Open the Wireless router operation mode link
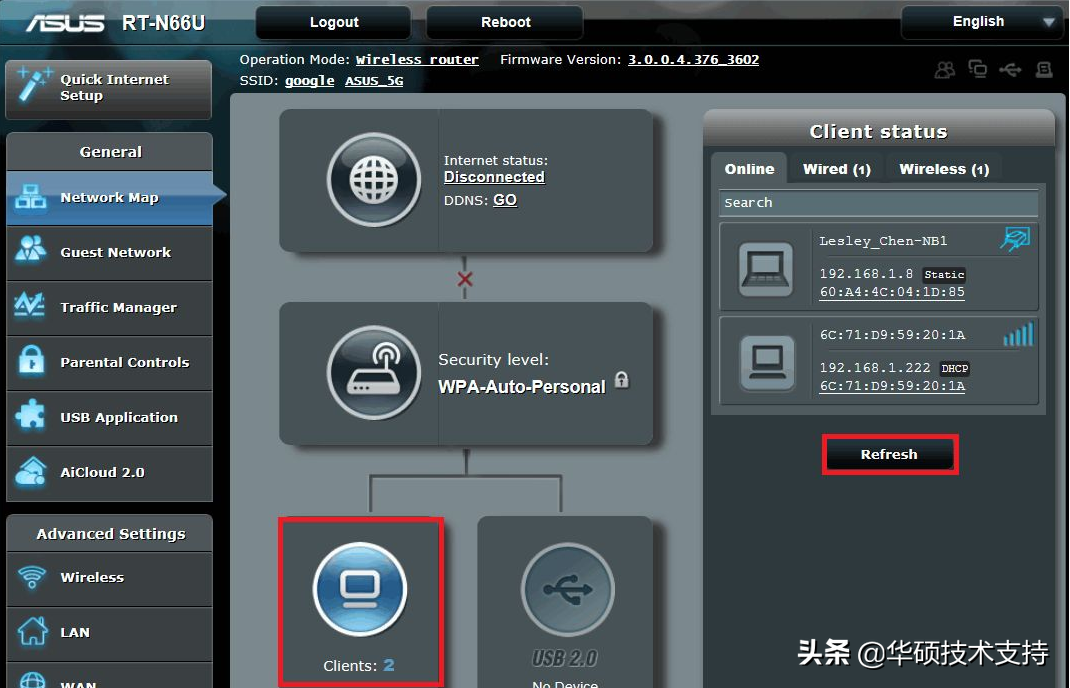 point(417,60)
